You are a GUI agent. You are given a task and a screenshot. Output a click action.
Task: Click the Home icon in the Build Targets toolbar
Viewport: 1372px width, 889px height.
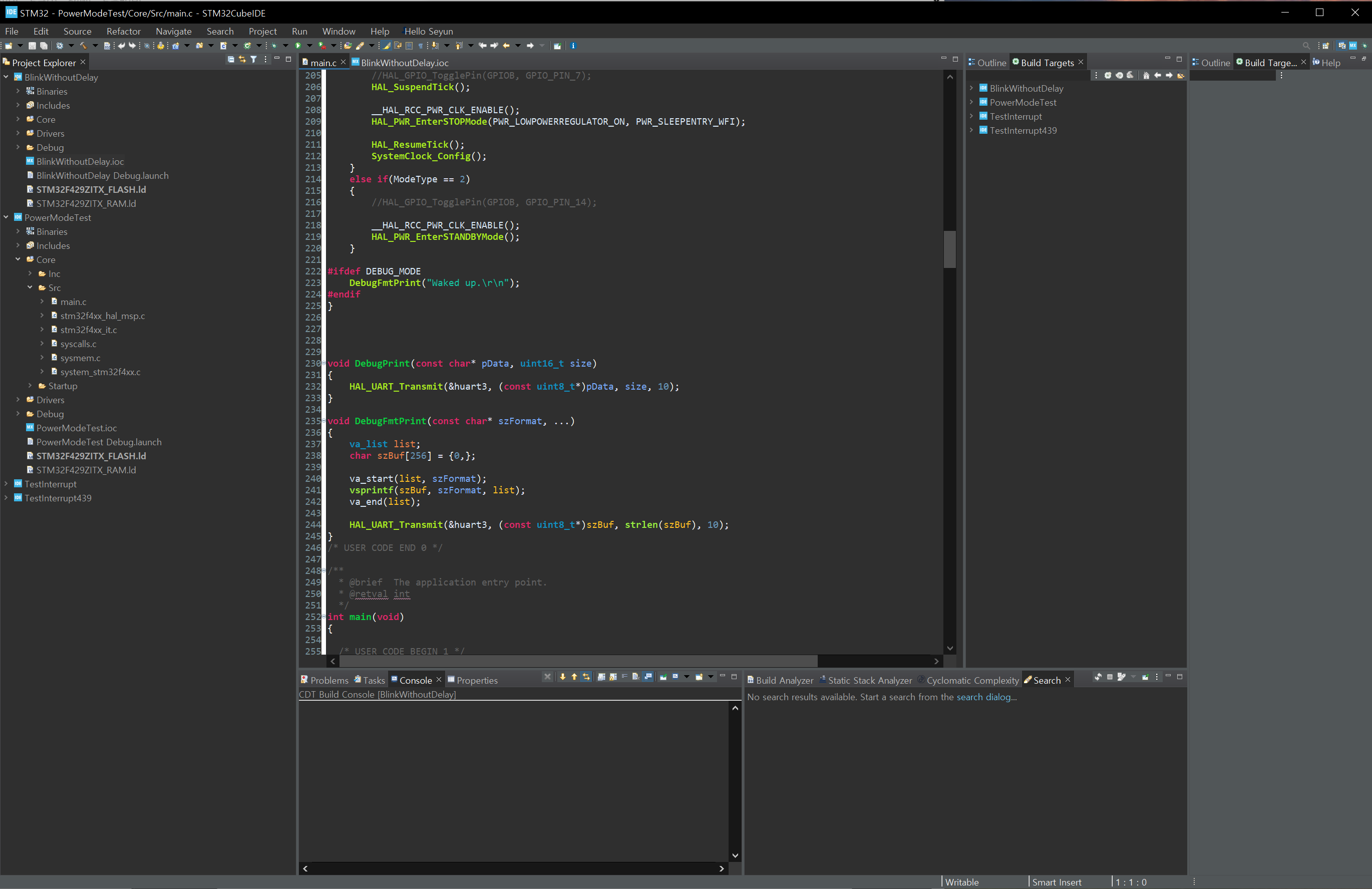click(x=1146, y=76)
